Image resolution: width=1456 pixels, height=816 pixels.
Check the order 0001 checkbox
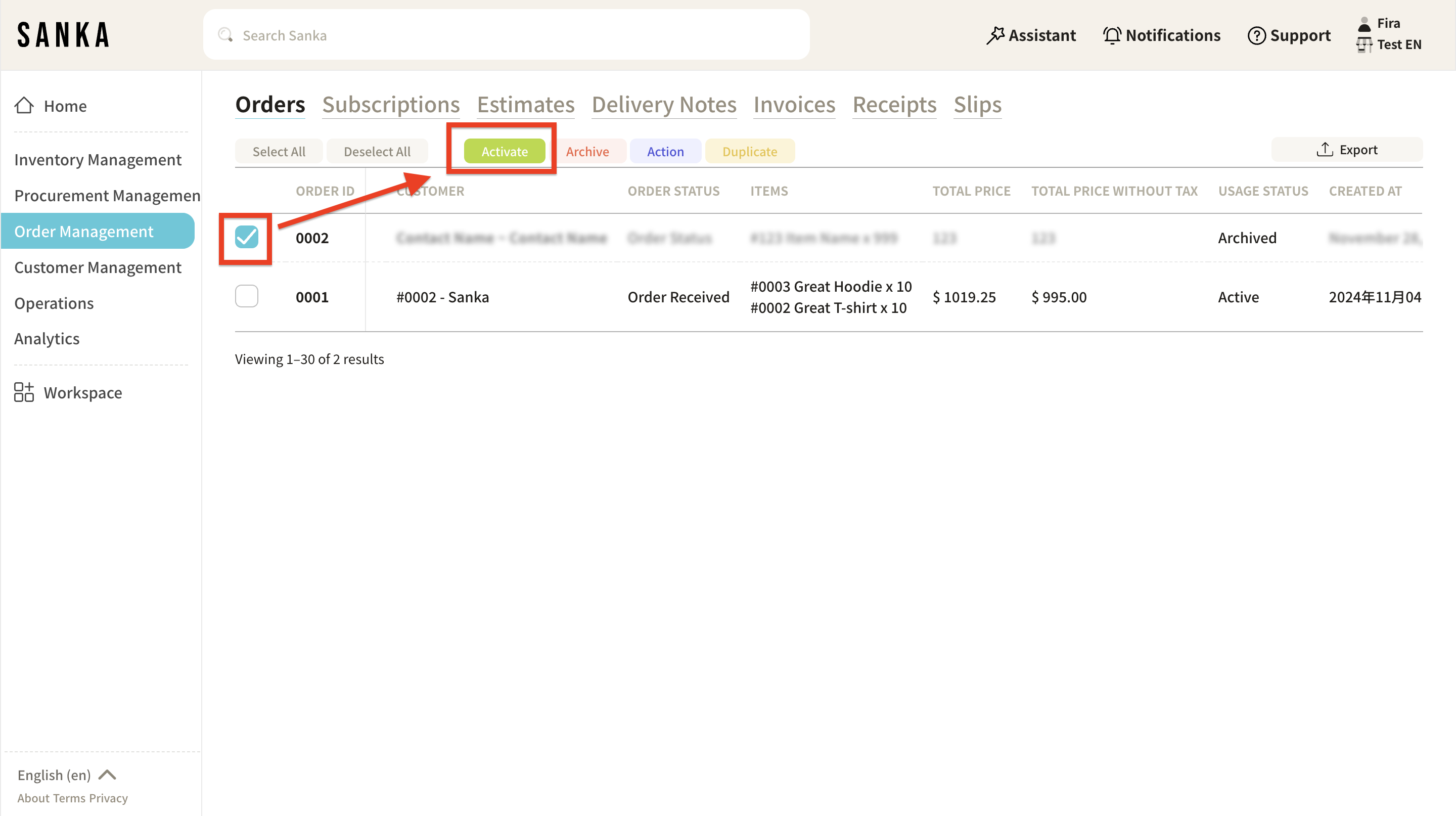coord(246,296)
